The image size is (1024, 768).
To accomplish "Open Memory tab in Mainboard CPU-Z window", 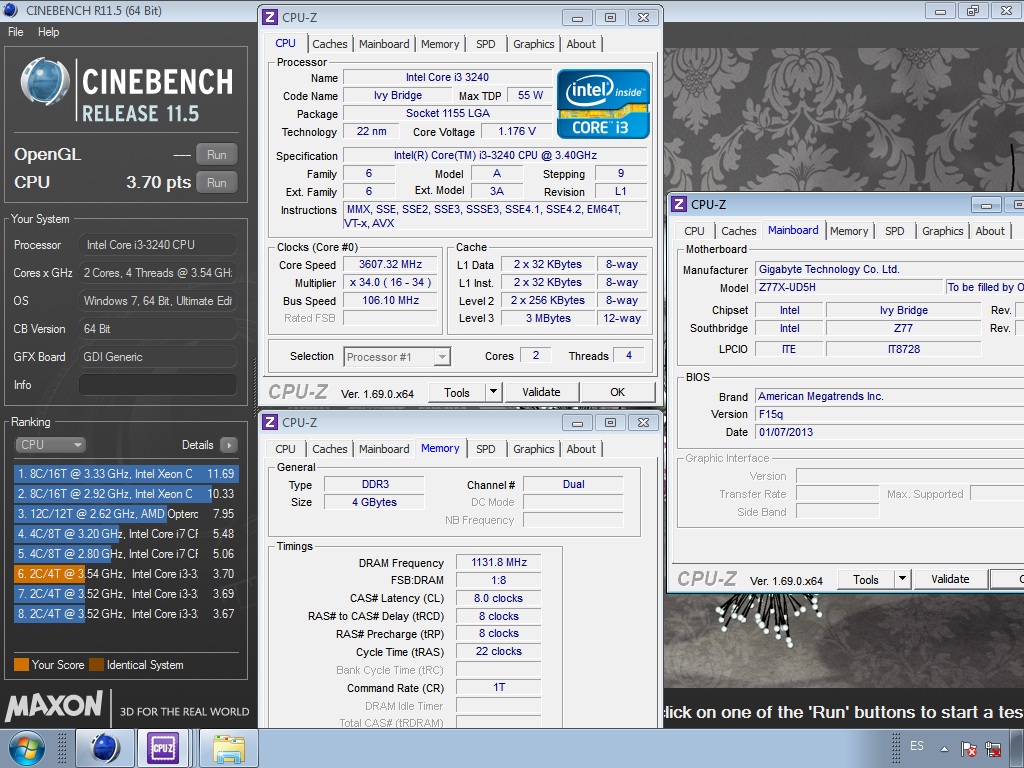I will [x=849, y=231].
